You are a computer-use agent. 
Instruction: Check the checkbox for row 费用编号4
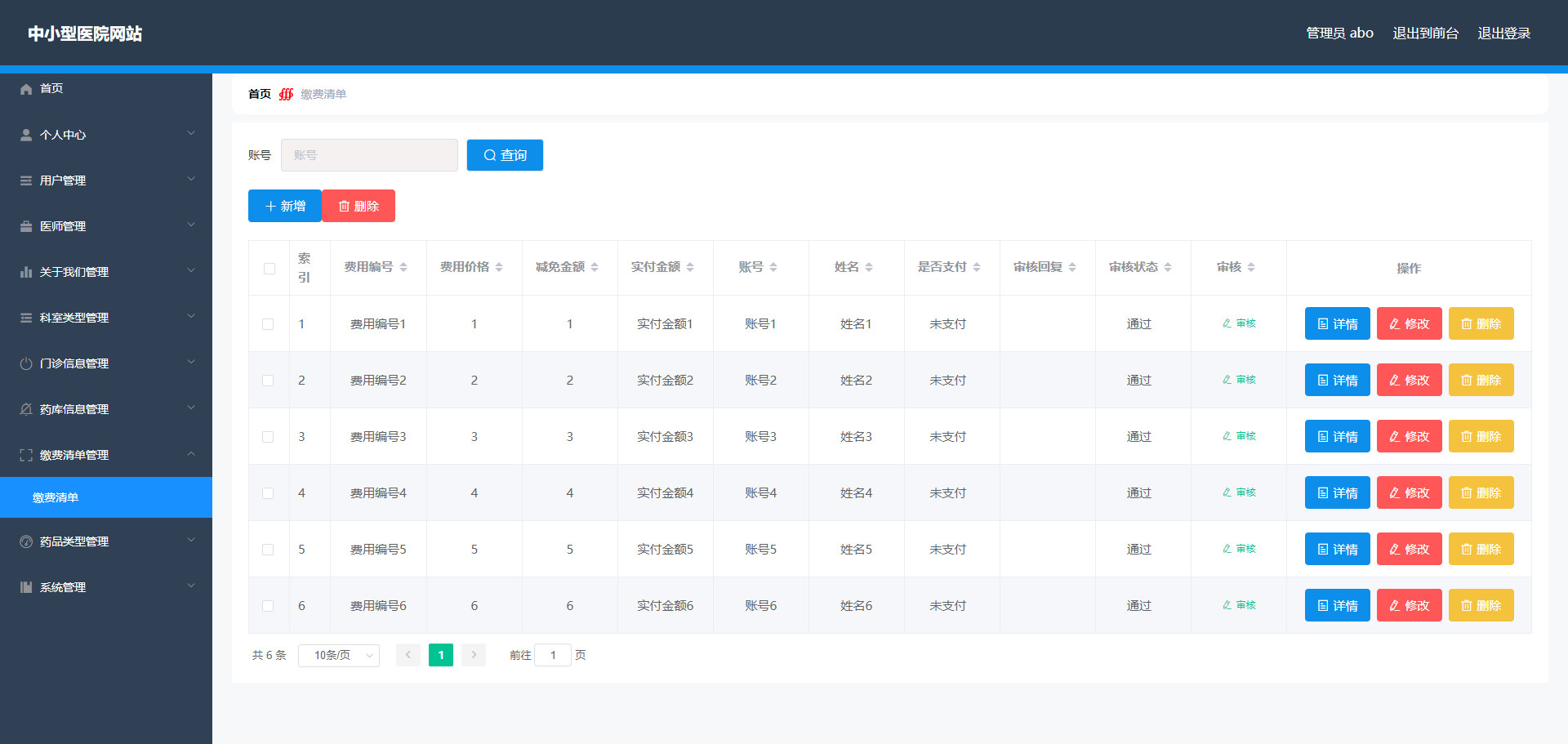[268, 493]
